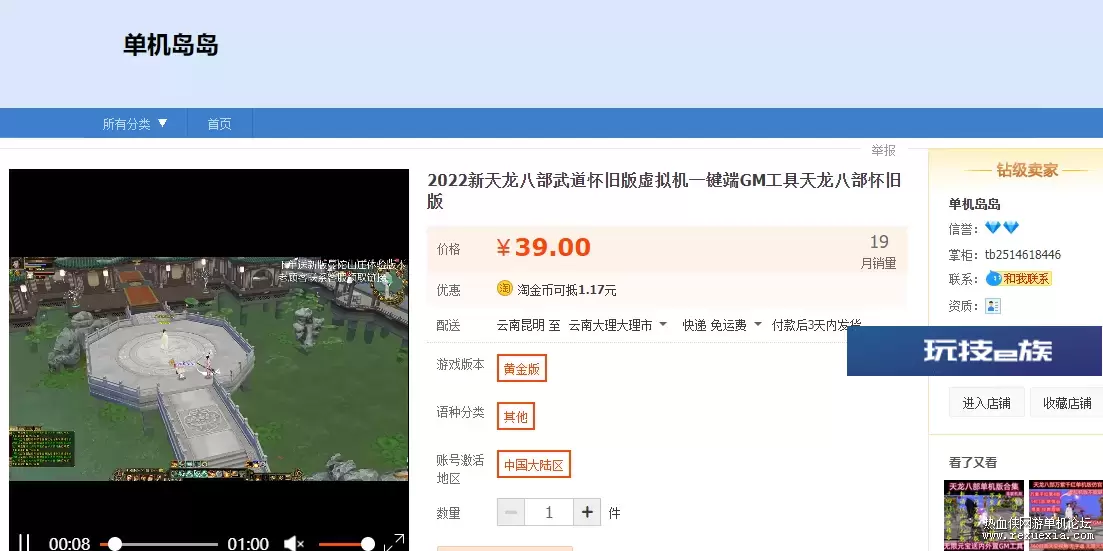1103x551 pixels.
Task: Open the first 看了又看 product thumbnail
Action: point(983,515)
